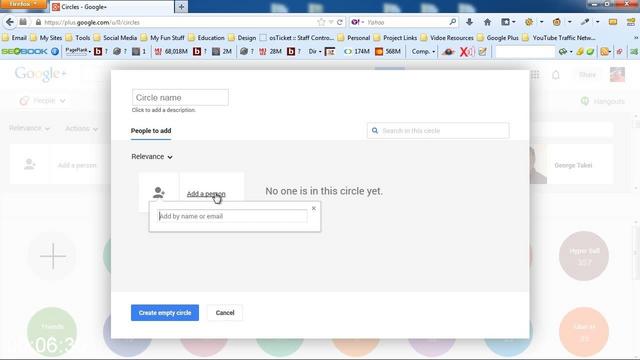Click the notepad pencil icon in SEO toolbar
This screenshot has height=360, width=640.
482,51
